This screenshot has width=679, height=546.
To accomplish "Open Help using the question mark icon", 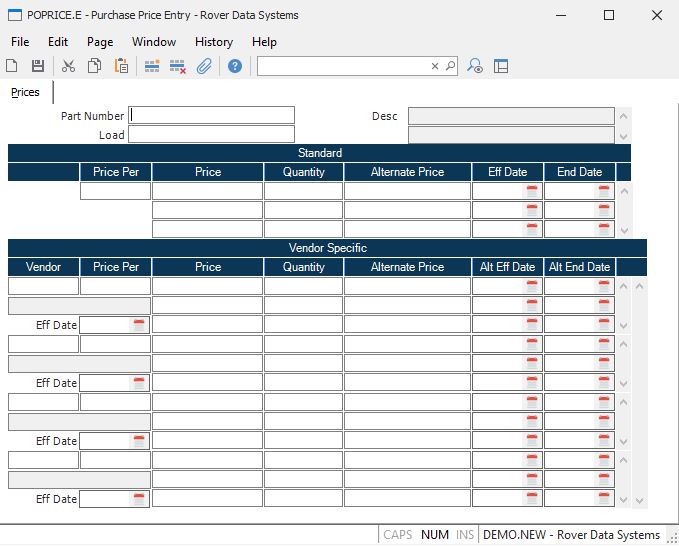I will coord(235,66).
